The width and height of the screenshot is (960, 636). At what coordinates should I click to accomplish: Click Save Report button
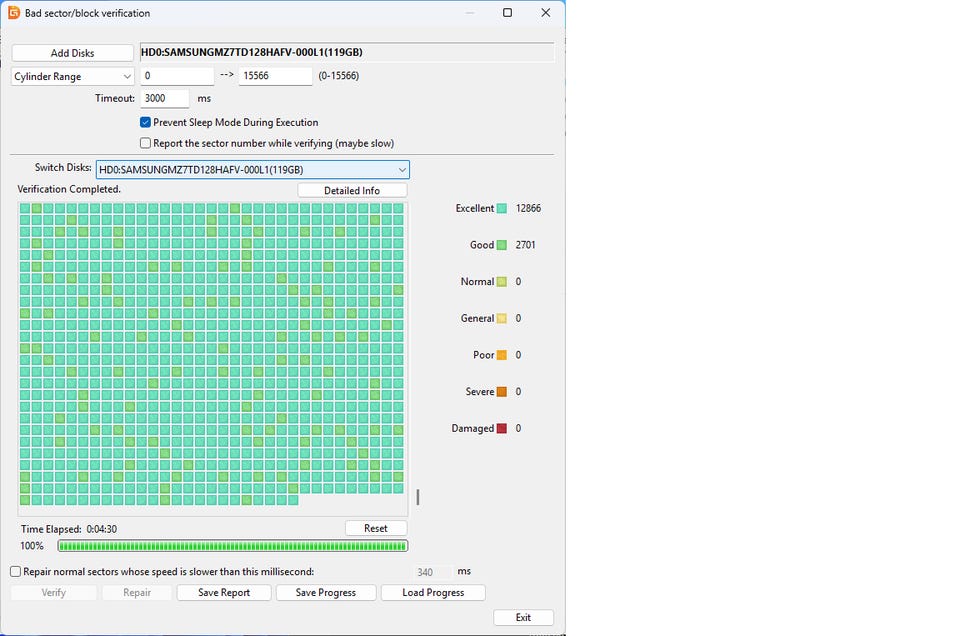click(x=223, y=592)
